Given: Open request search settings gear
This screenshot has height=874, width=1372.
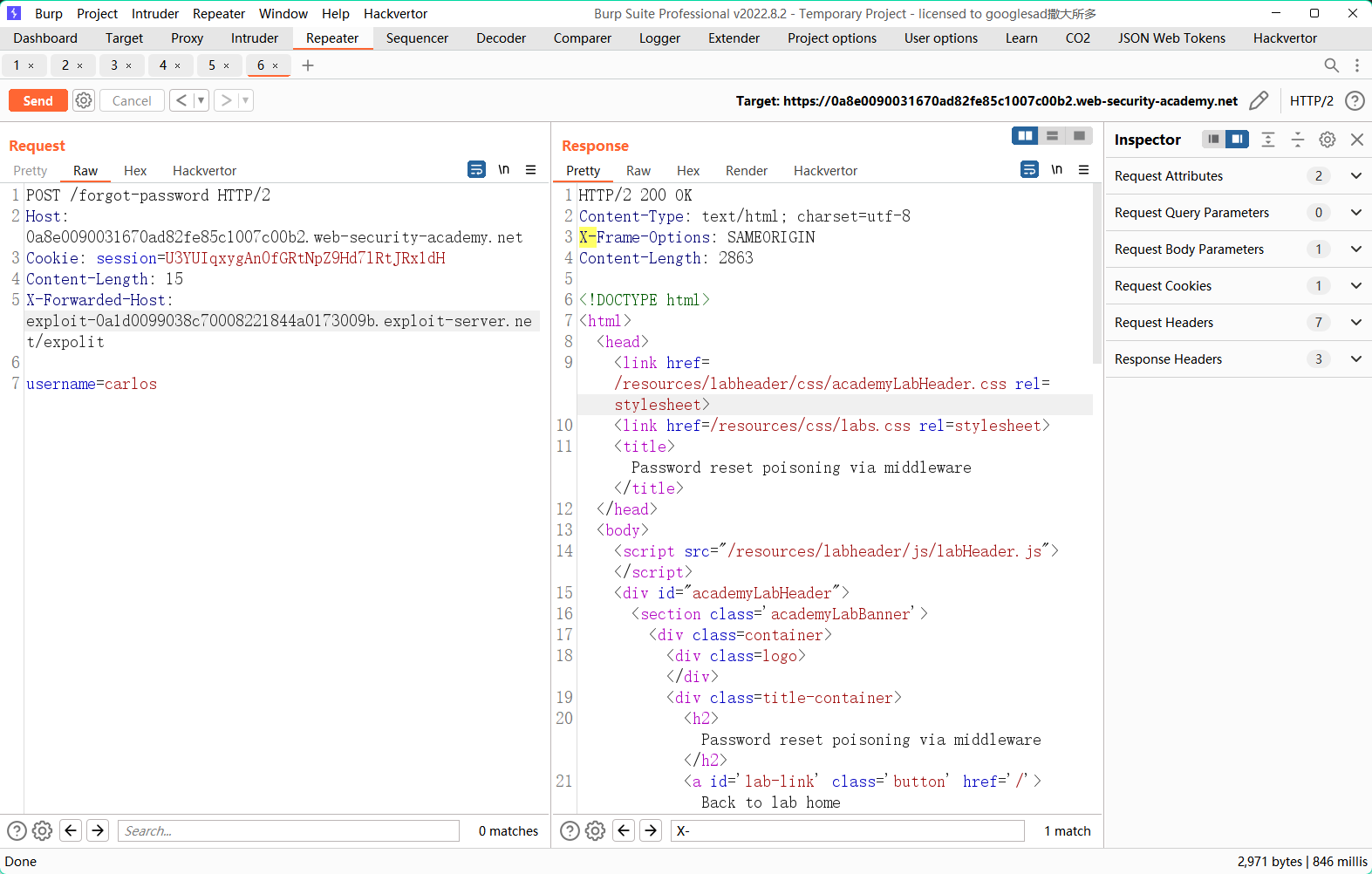Looking at the screenshot, I should pyautogui.click(x=42, y=830).
